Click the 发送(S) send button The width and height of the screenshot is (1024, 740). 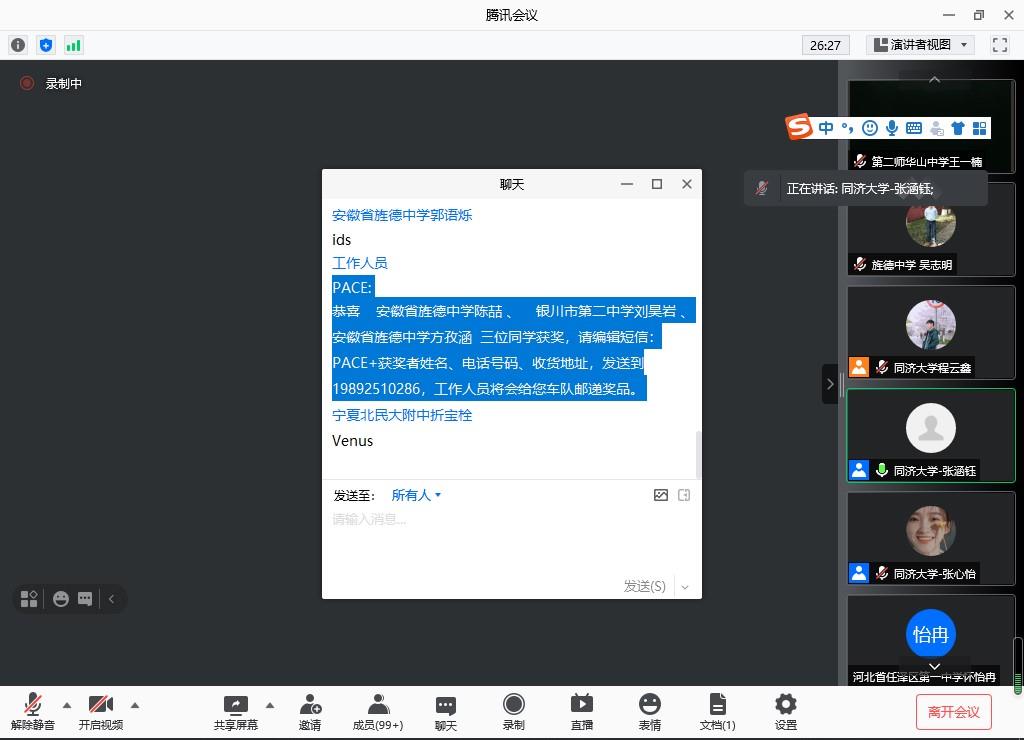[645, 587]
